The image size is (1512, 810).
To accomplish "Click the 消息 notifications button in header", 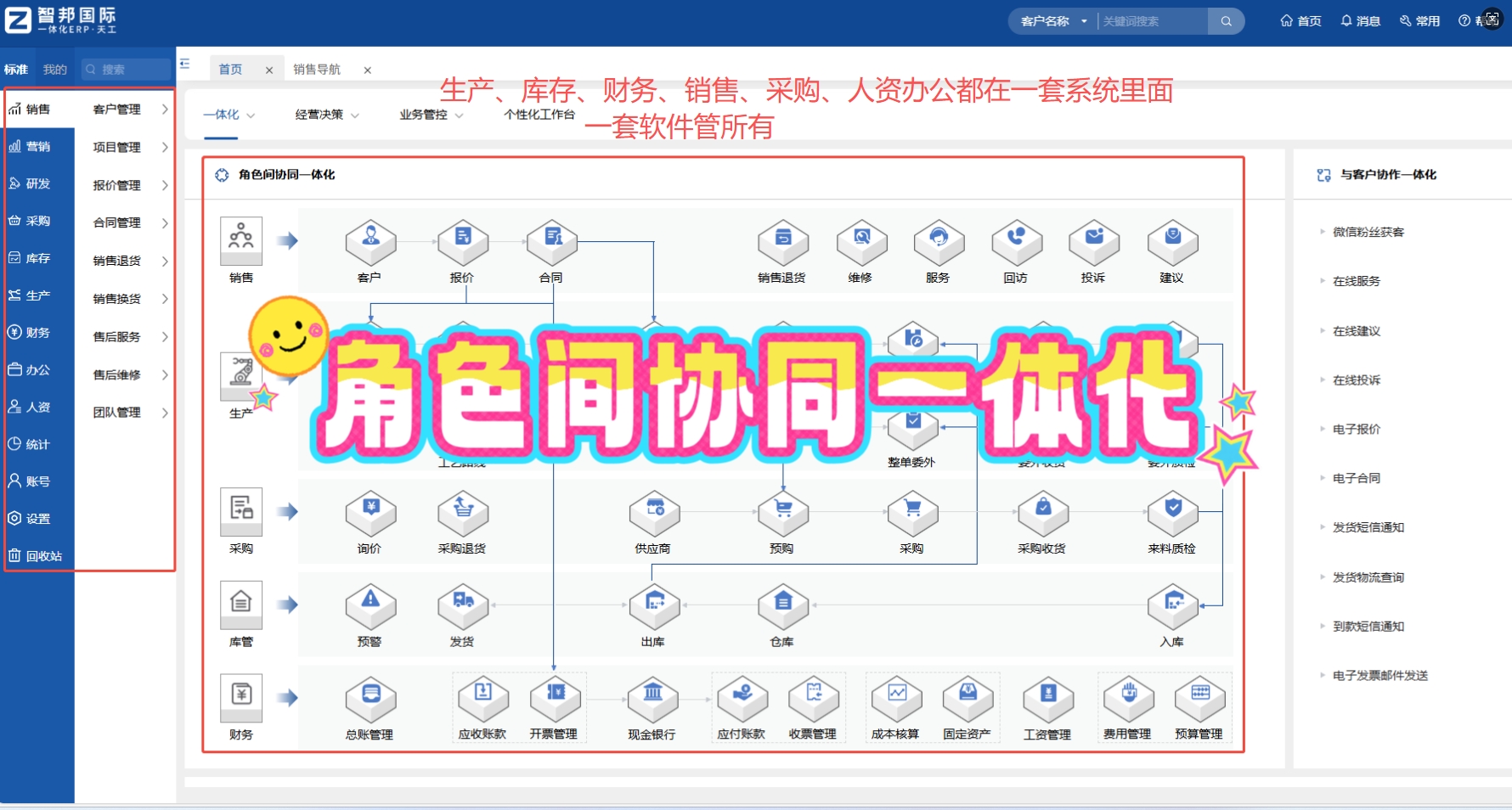I will pos(1360,21).
